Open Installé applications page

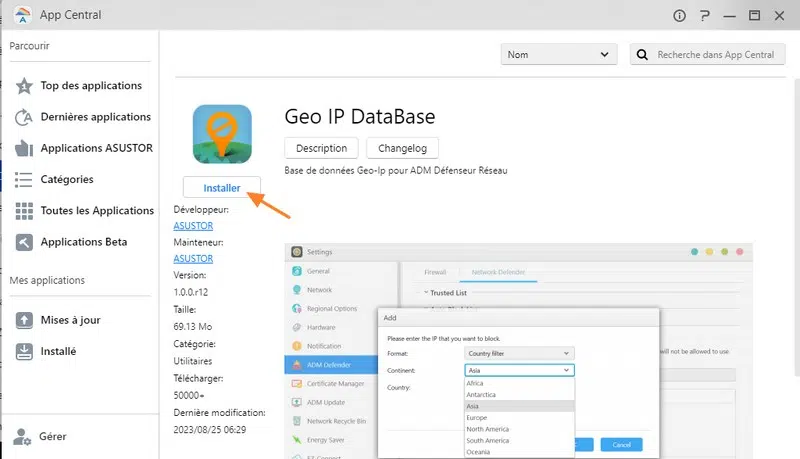point(46,351)
